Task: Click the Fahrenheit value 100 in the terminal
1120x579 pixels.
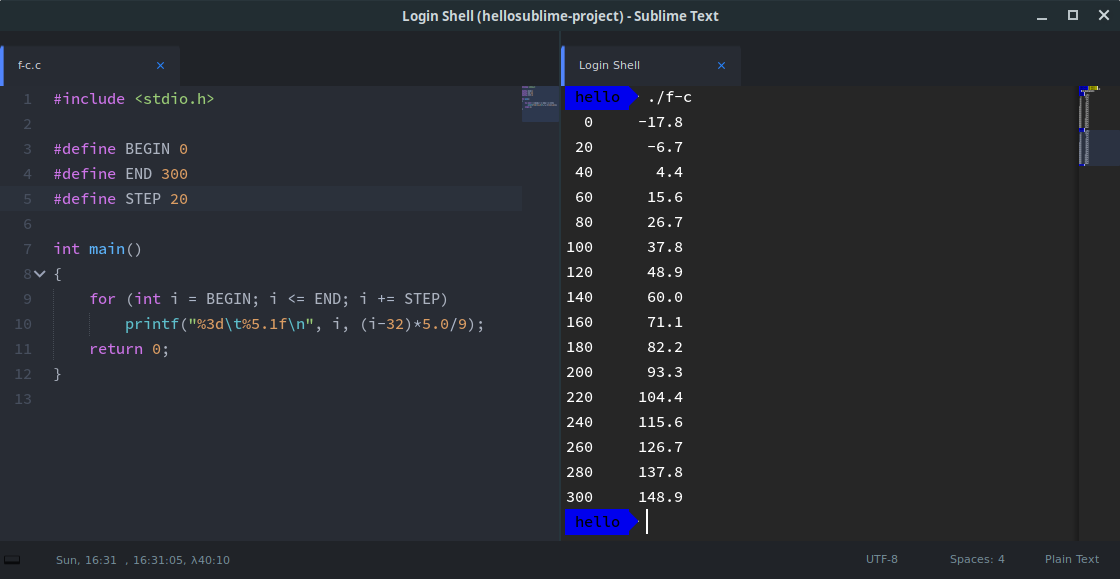Action: pyautogui.click(x=579, y=247)
